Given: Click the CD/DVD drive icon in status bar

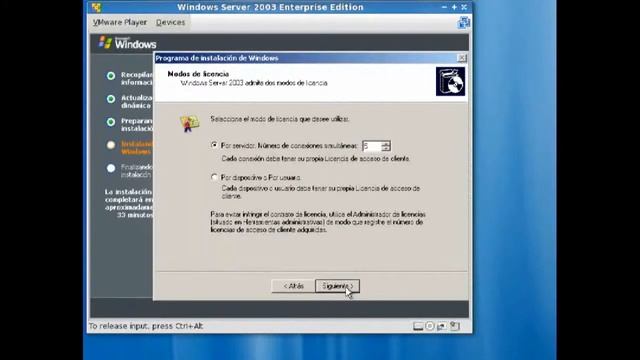Looking at the screenshot, I should pos(429,326).
